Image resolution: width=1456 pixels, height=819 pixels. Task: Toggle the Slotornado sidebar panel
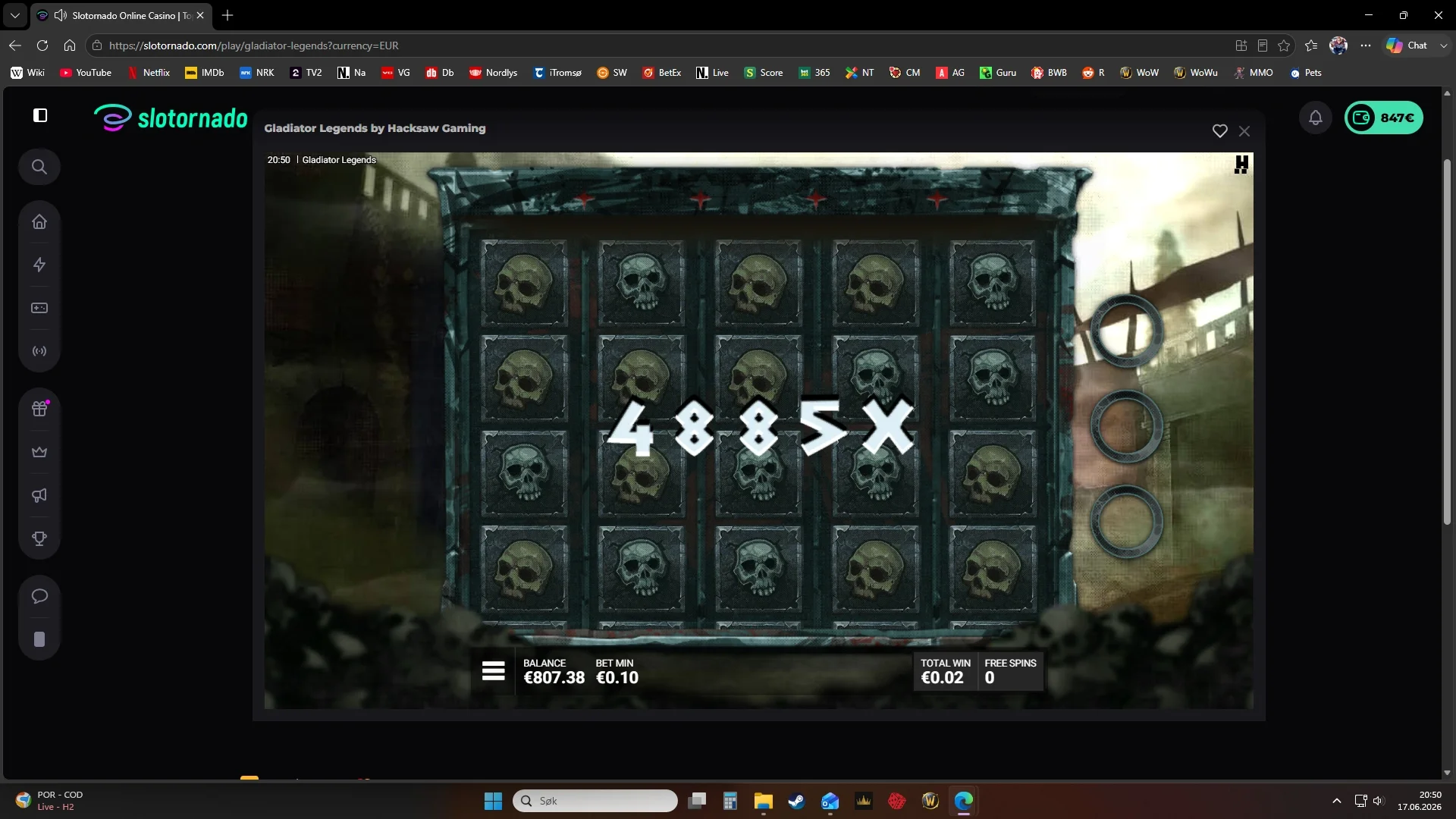click(40, 115)
